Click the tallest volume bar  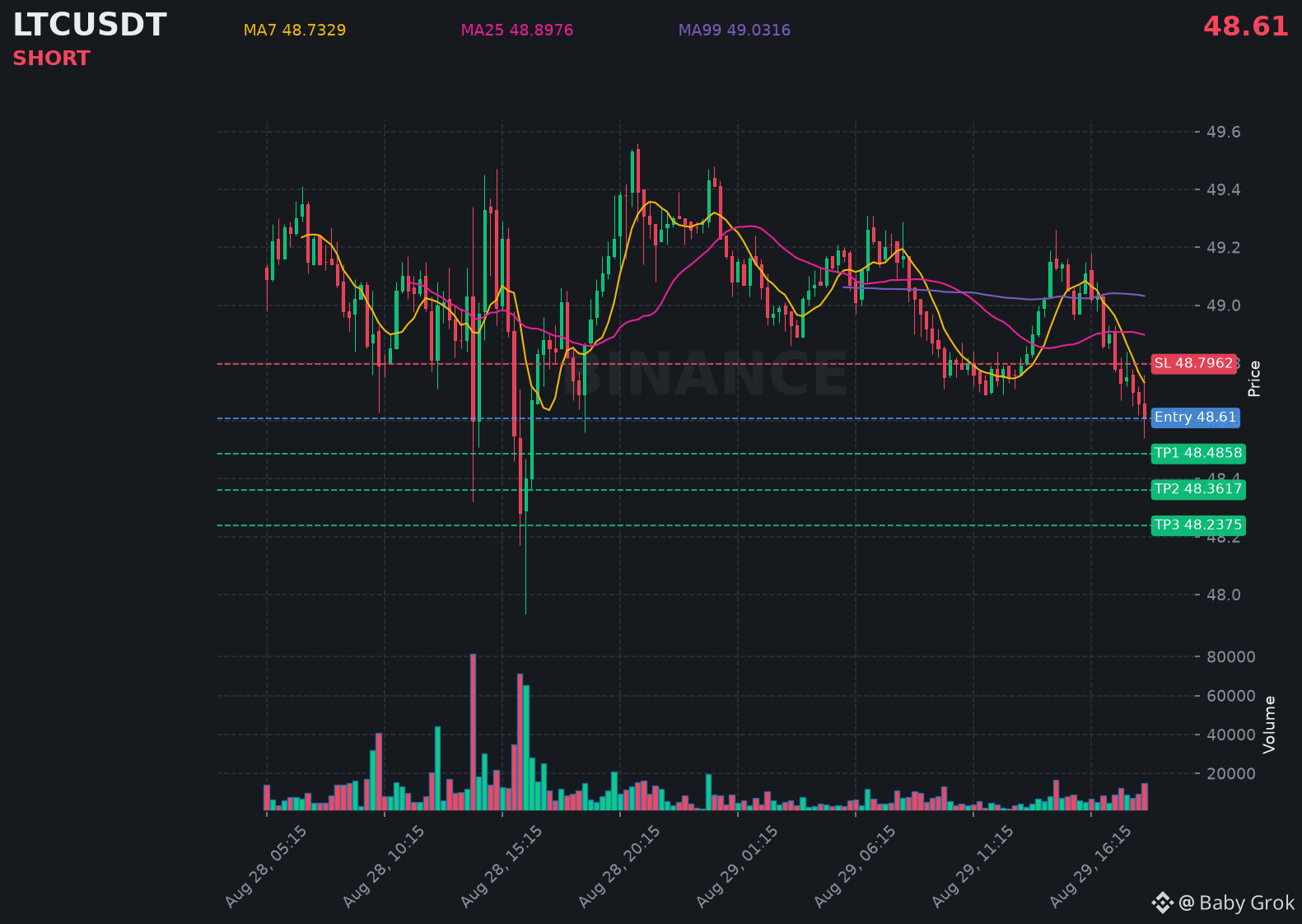pyautogui.click(x=473, y=732)
